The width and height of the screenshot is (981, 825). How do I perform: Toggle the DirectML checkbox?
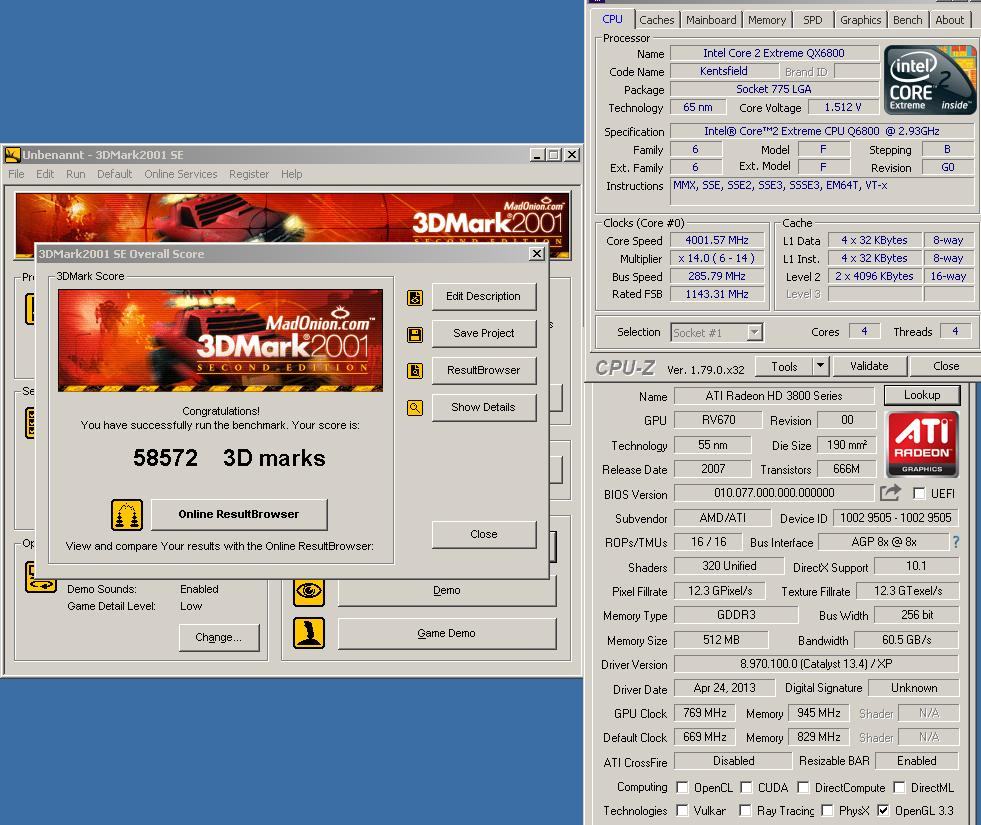point(899,787)
